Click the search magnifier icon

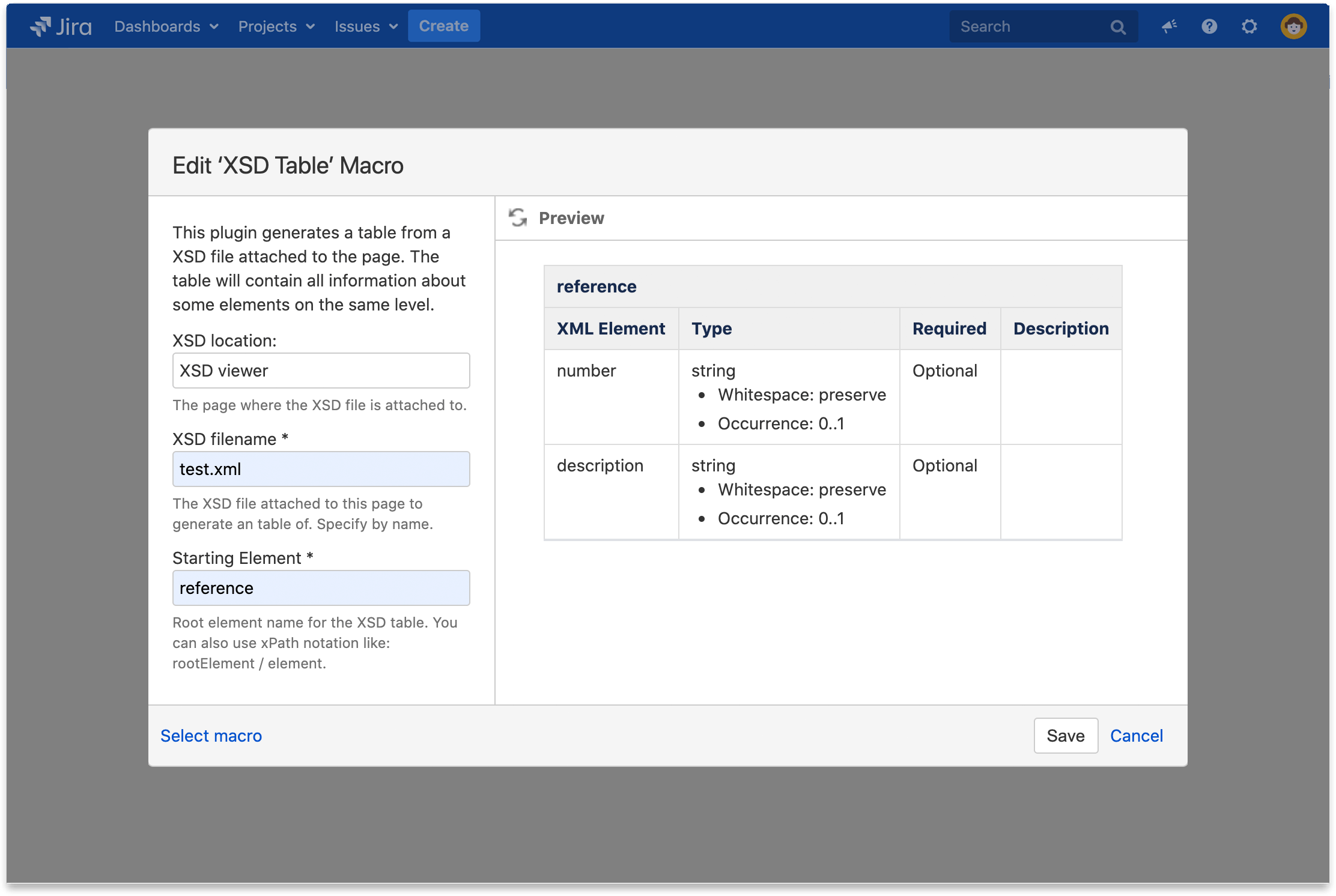click(x=1117, y=27)
